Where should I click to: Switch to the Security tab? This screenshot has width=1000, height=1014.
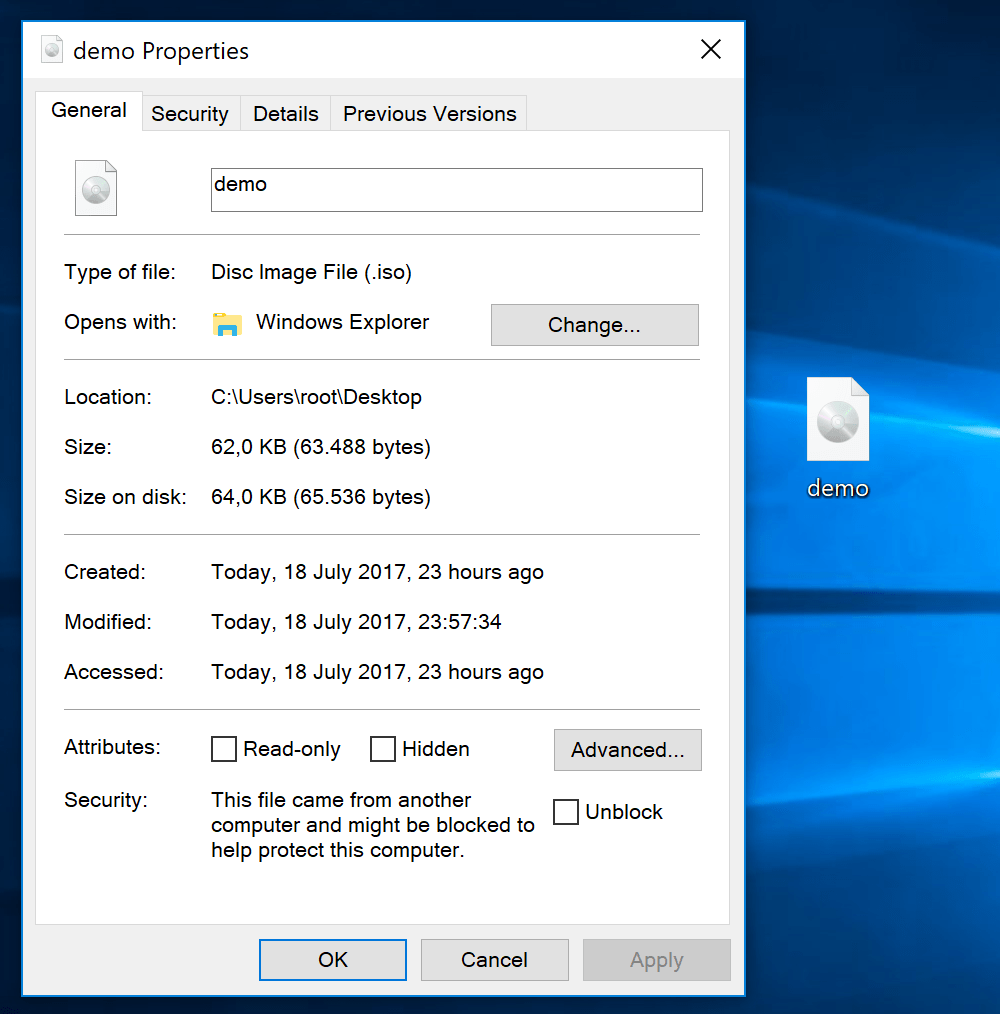pos(190,114)
